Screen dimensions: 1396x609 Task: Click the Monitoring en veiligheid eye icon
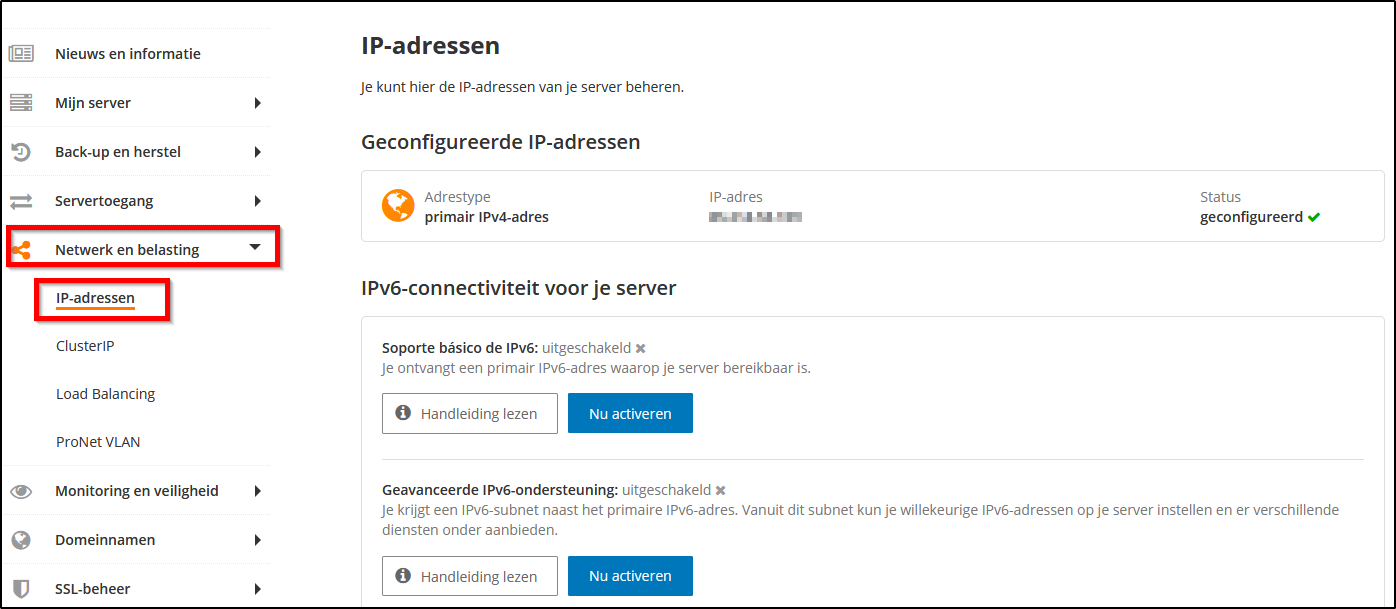pyautogui.click(x=21, y=490)
